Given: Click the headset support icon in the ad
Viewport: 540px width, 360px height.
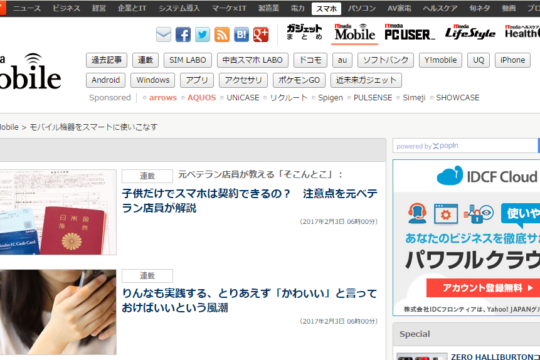Looking at the screenshot, I should click(x=417, y=213).
